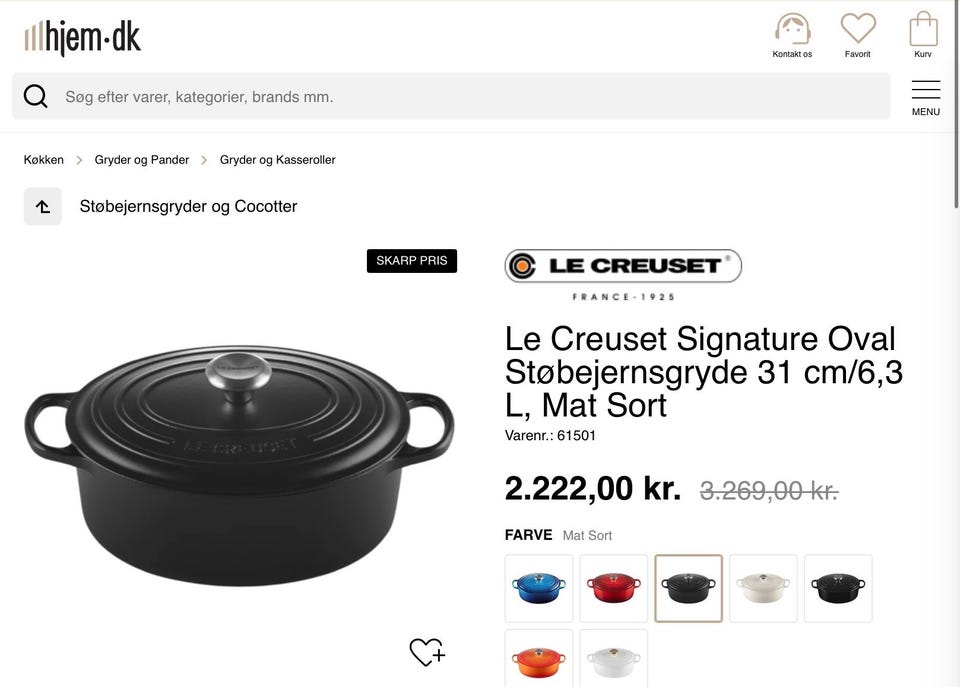Screen dimensions: 960x687
Task: Navigate to Gryder og Pander breadcrumb
Action: [142, 160]
